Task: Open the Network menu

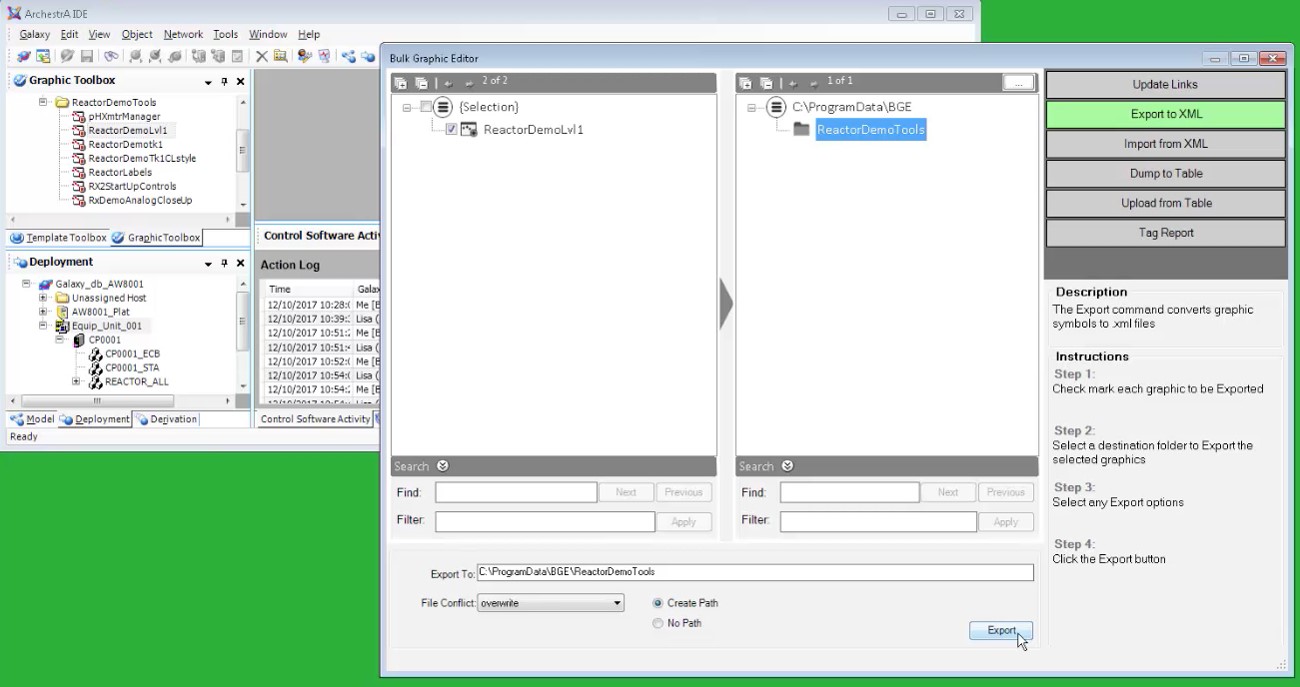Action: (183, 34)
